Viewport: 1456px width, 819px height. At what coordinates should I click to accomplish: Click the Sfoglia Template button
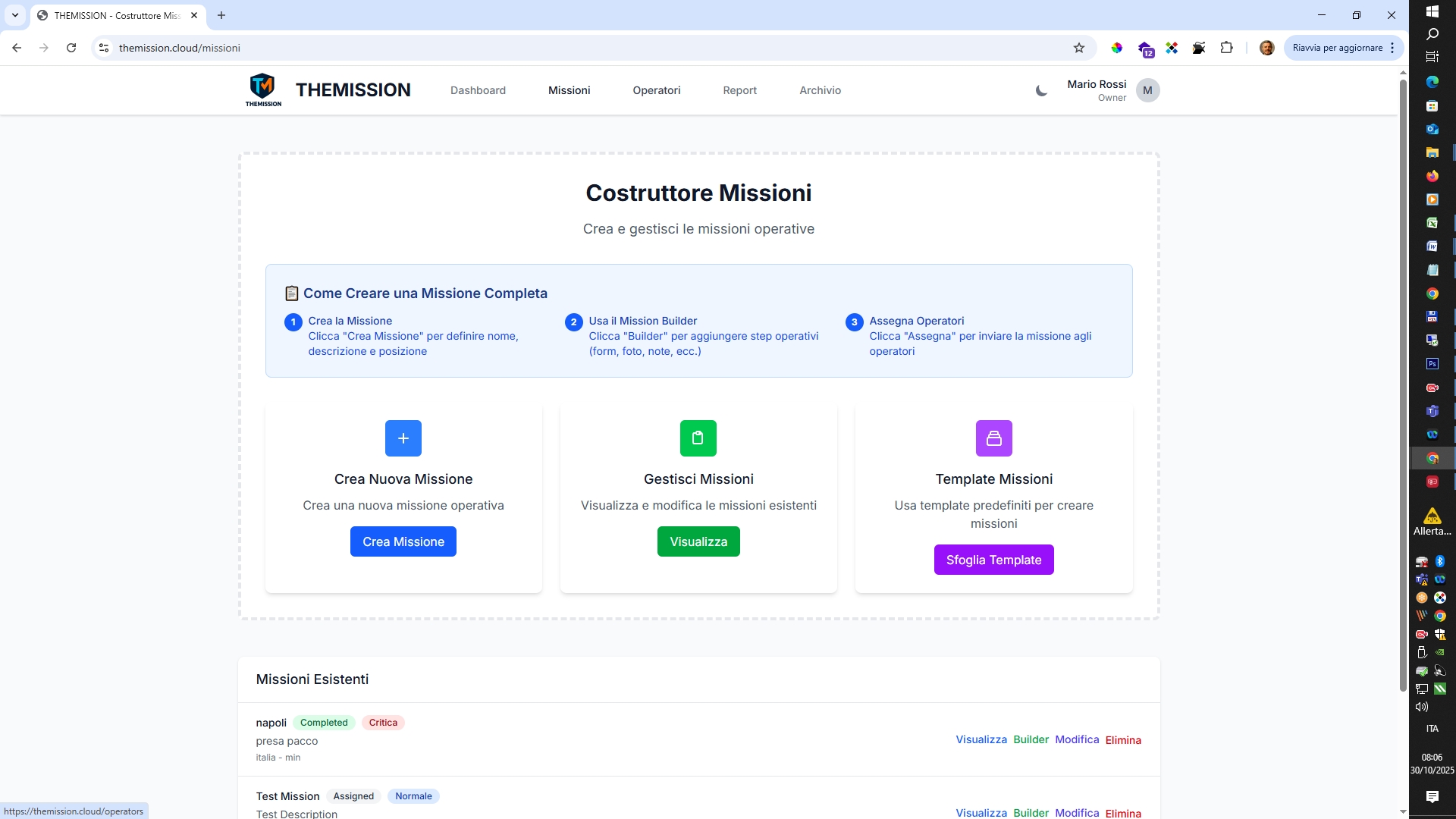tap(993, 560)
